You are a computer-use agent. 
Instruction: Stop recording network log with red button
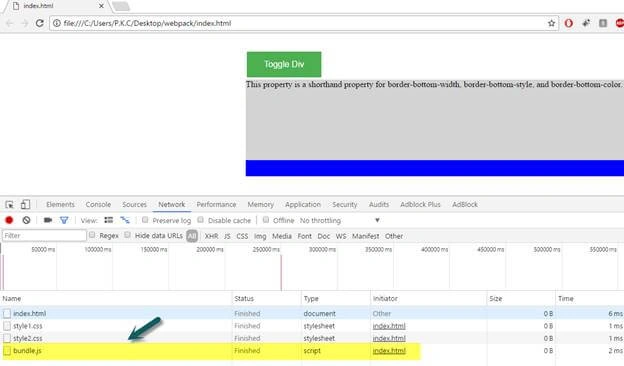(x=9, y=220)
